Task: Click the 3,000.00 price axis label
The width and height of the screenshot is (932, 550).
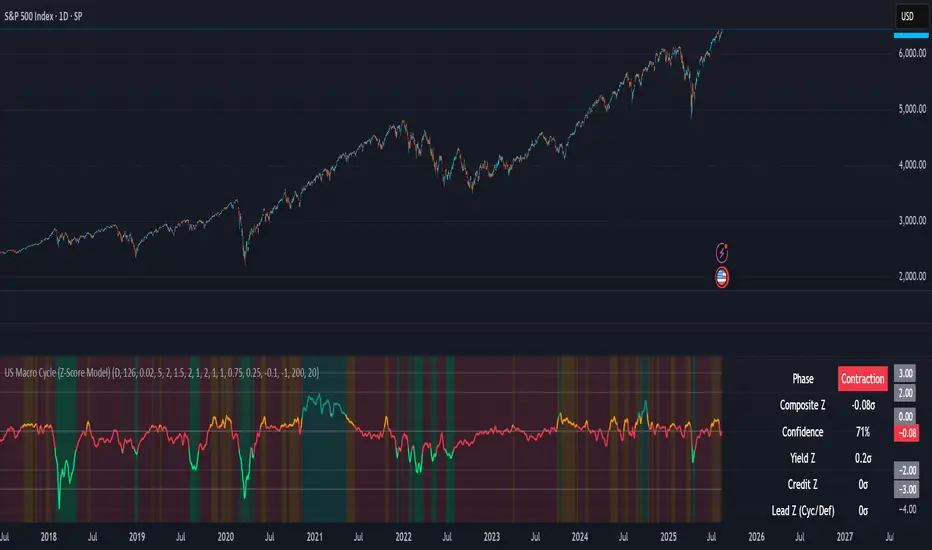Action: pyautogui.click(x=912, y=221)
